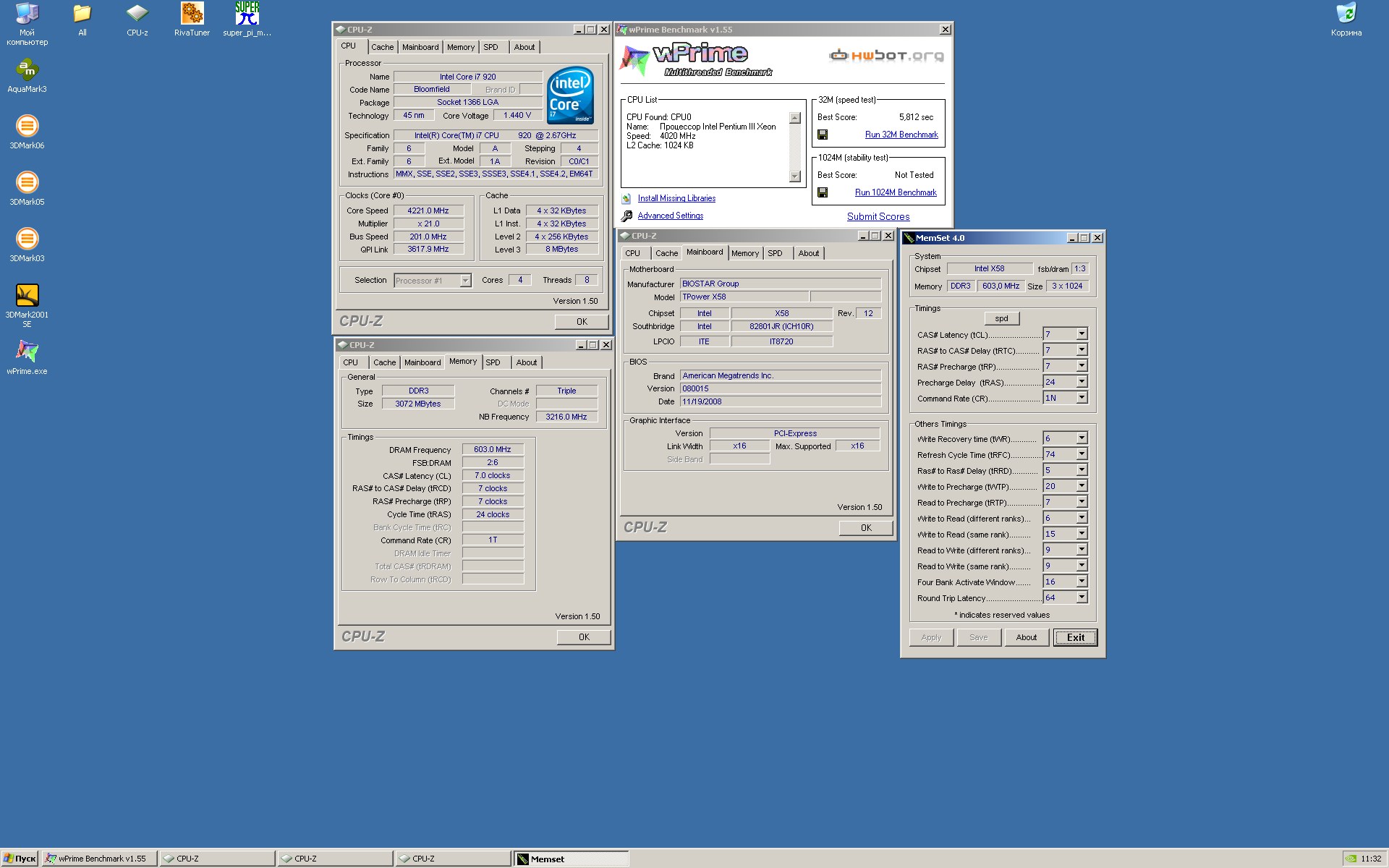Launch AquaMark3 from the desktop

pos(27,77)
